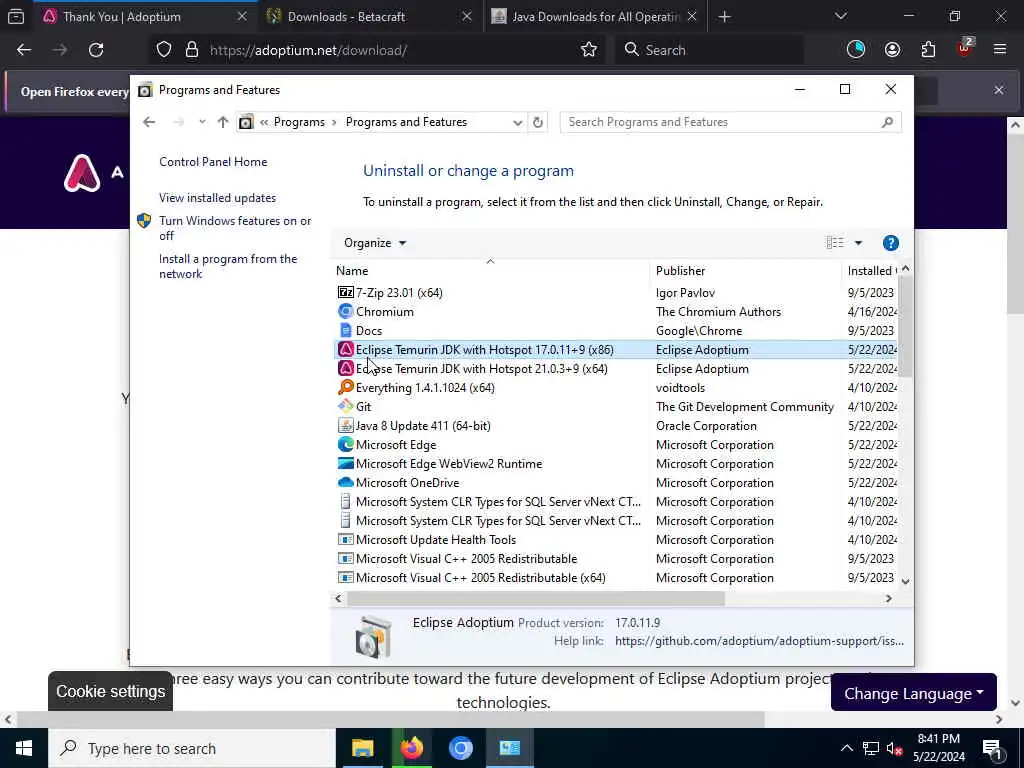Open Firefox tracking protection shield
The height and width of the screenshot is (768, 1024).
(x=164, y=50)
